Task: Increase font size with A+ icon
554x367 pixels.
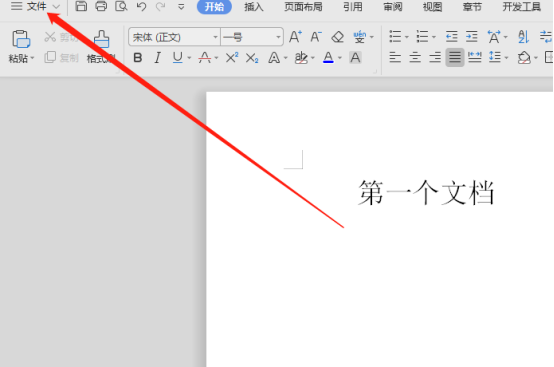Action: 295,37
